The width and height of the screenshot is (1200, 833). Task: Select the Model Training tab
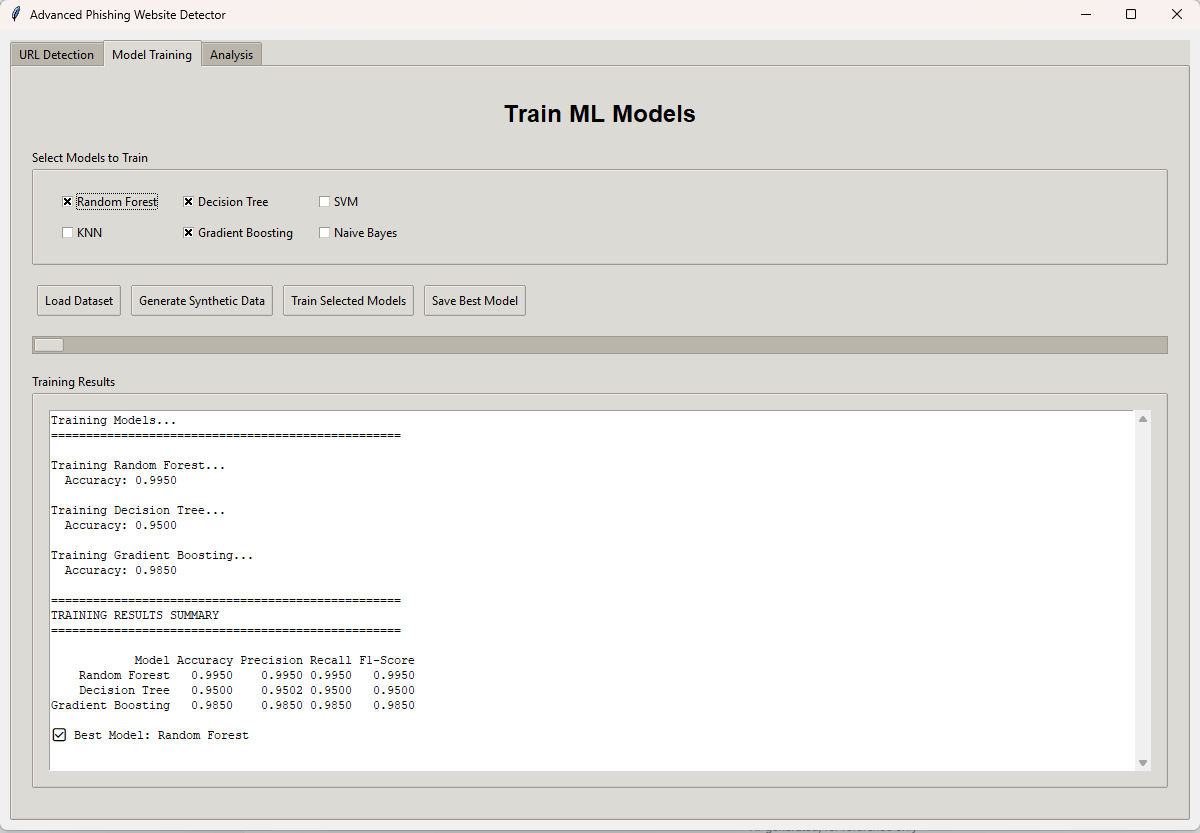pyautogui.click(x=152, y=55)
